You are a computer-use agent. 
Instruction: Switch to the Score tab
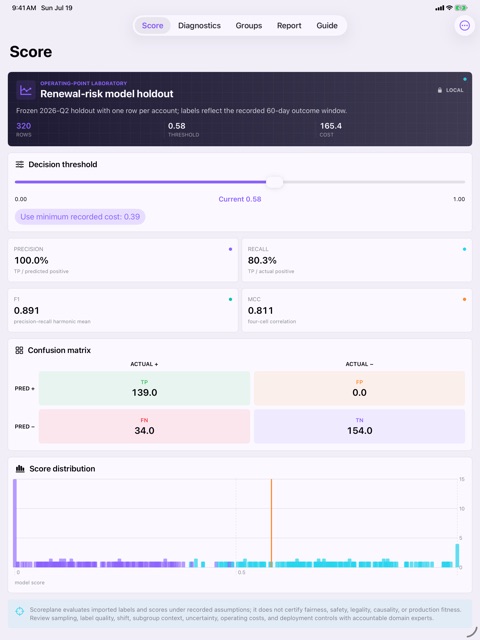[153, 26]
